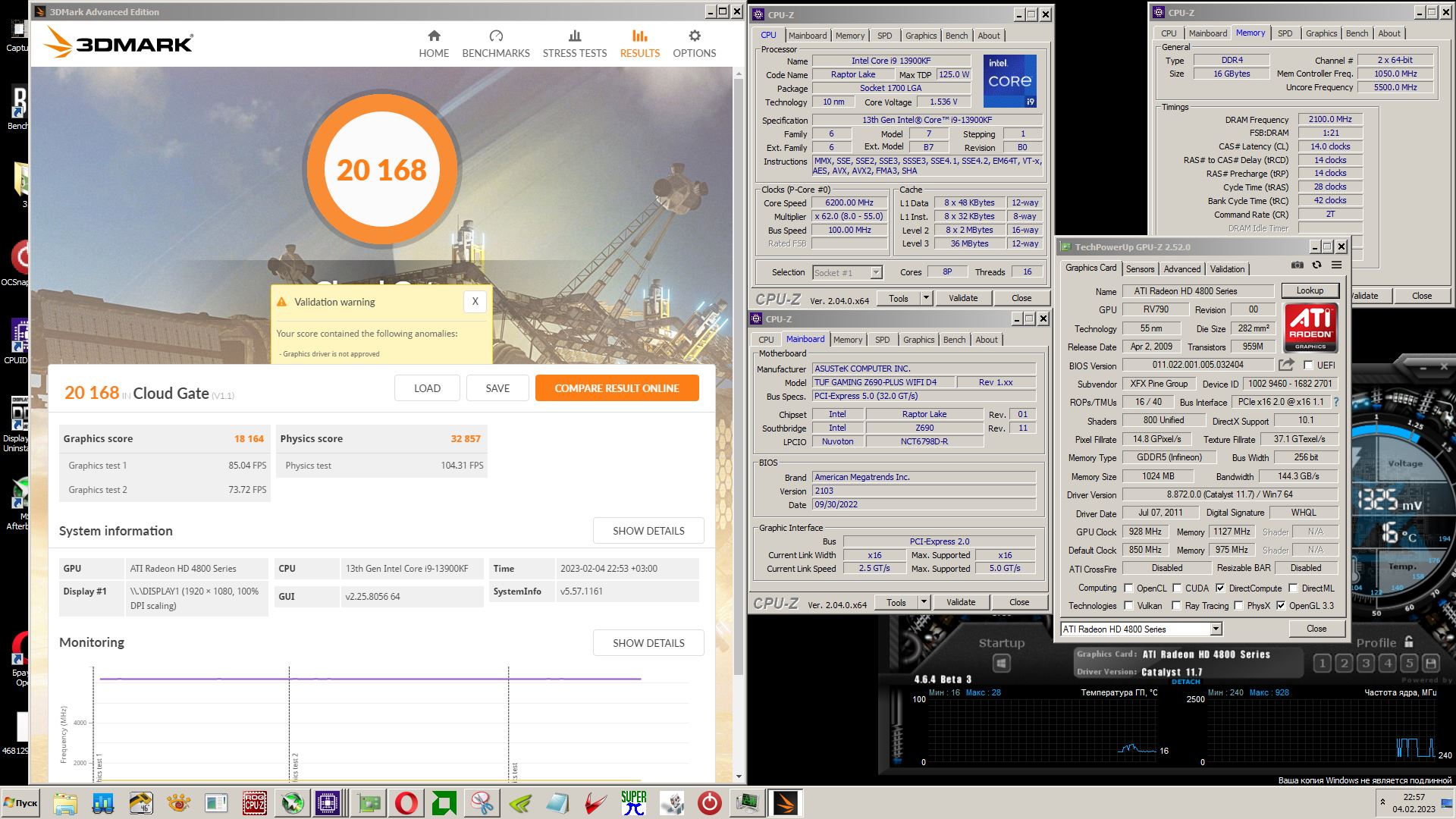Click the Afterburner Startup Windows icon

click(x=1001, y=664)
